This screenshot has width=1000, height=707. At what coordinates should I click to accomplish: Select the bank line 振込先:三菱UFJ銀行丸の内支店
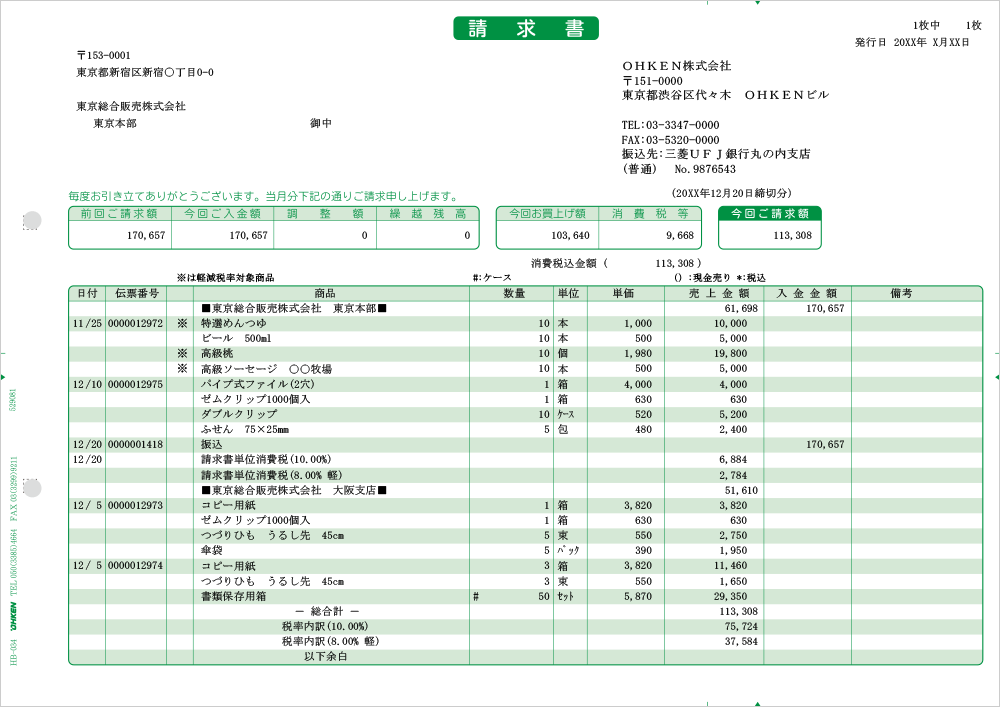pyautogui.click(x=716, y=154)
